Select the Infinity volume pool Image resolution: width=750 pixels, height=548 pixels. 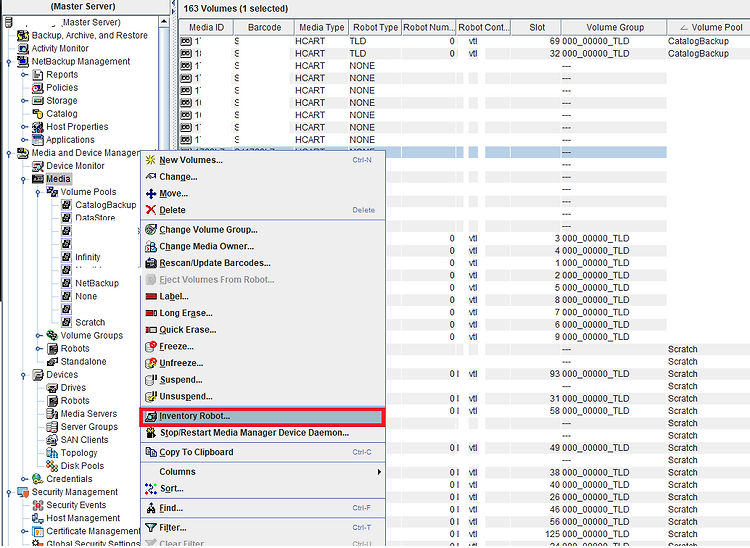pos(88,257)
